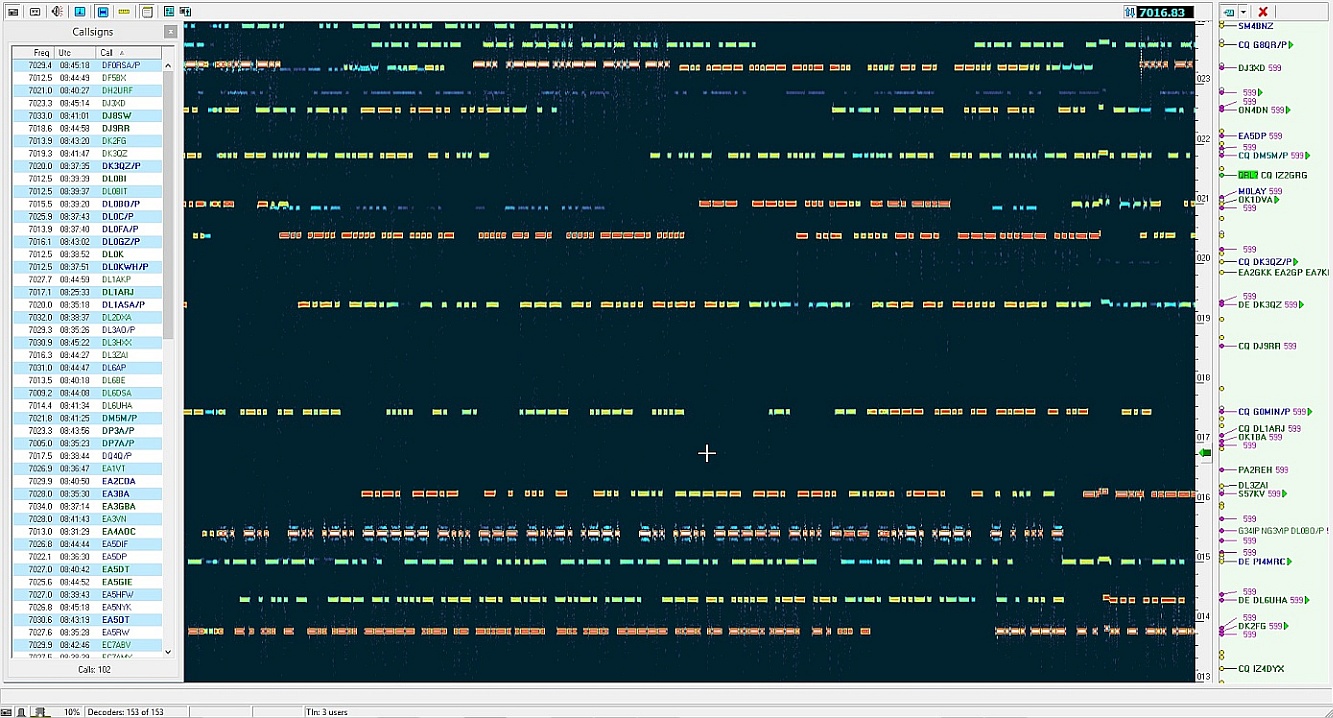Click the callsign list scrollbar thumb
The height and width of the screenshot is (718, 1333).
pos(167,205)
